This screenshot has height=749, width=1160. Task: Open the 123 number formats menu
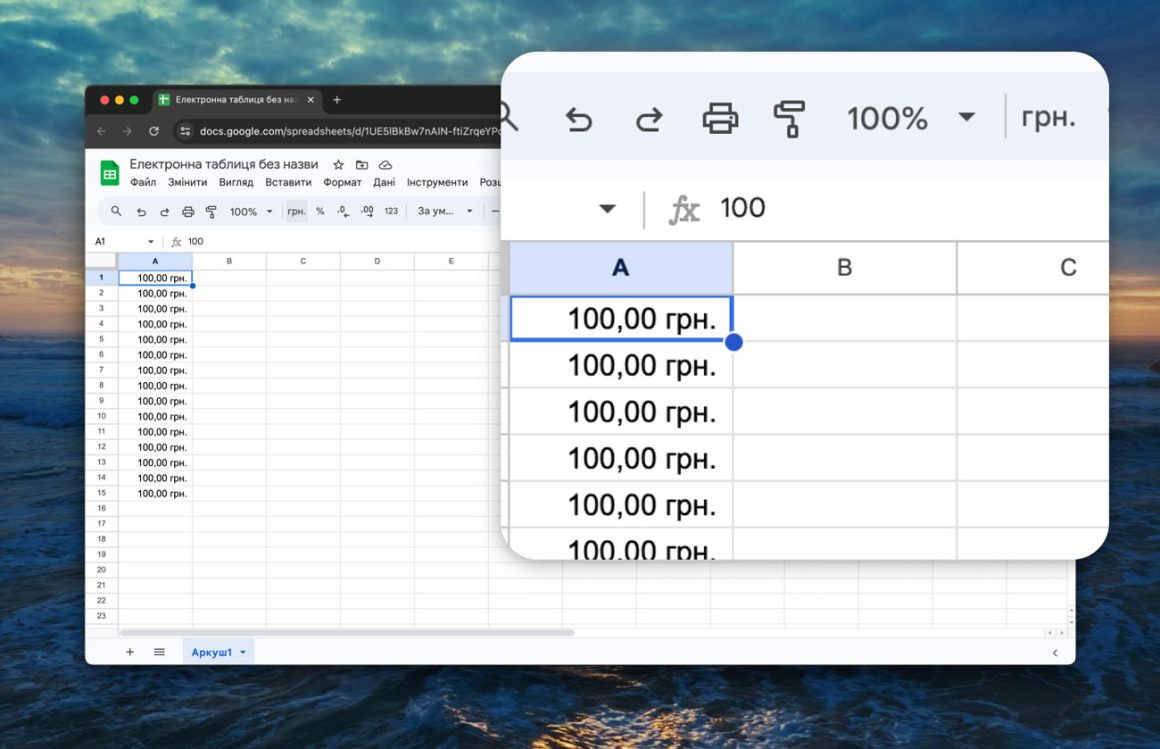click(x=391, y=211)
